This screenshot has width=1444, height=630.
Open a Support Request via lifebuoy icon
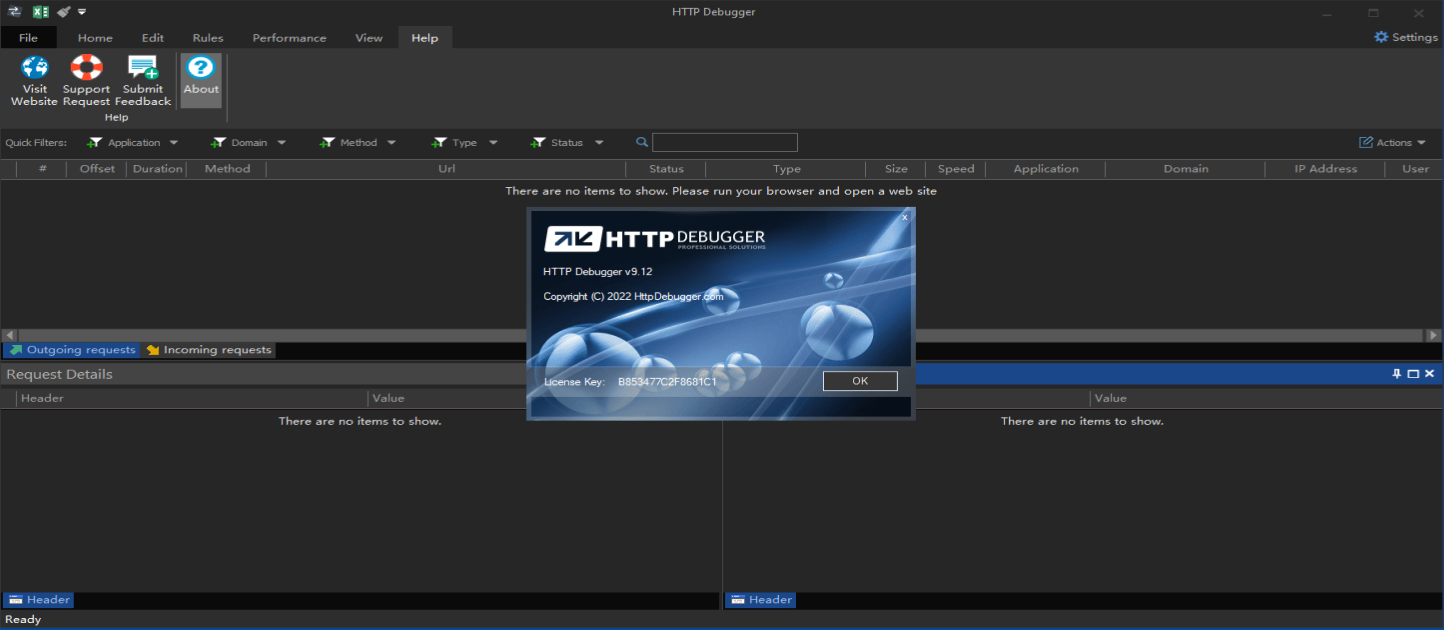click(x=87, y=68)
